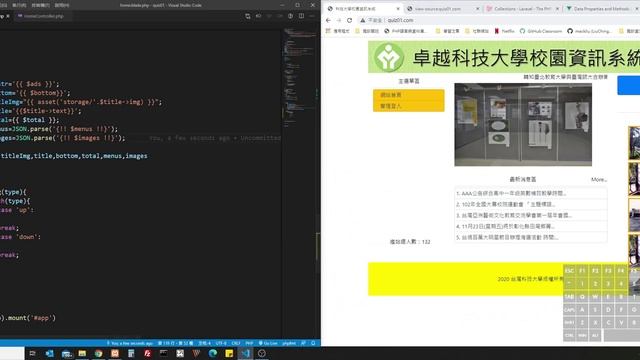Screen dimensions: 640x360
Task: Click the exhibition photo in the page center
Action: coord(523,124)
